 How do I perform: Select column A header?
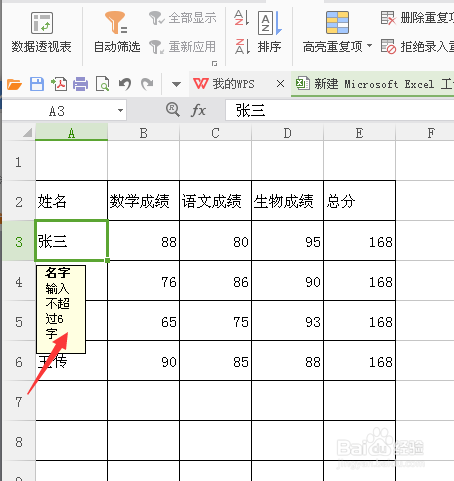coord(71,132)
